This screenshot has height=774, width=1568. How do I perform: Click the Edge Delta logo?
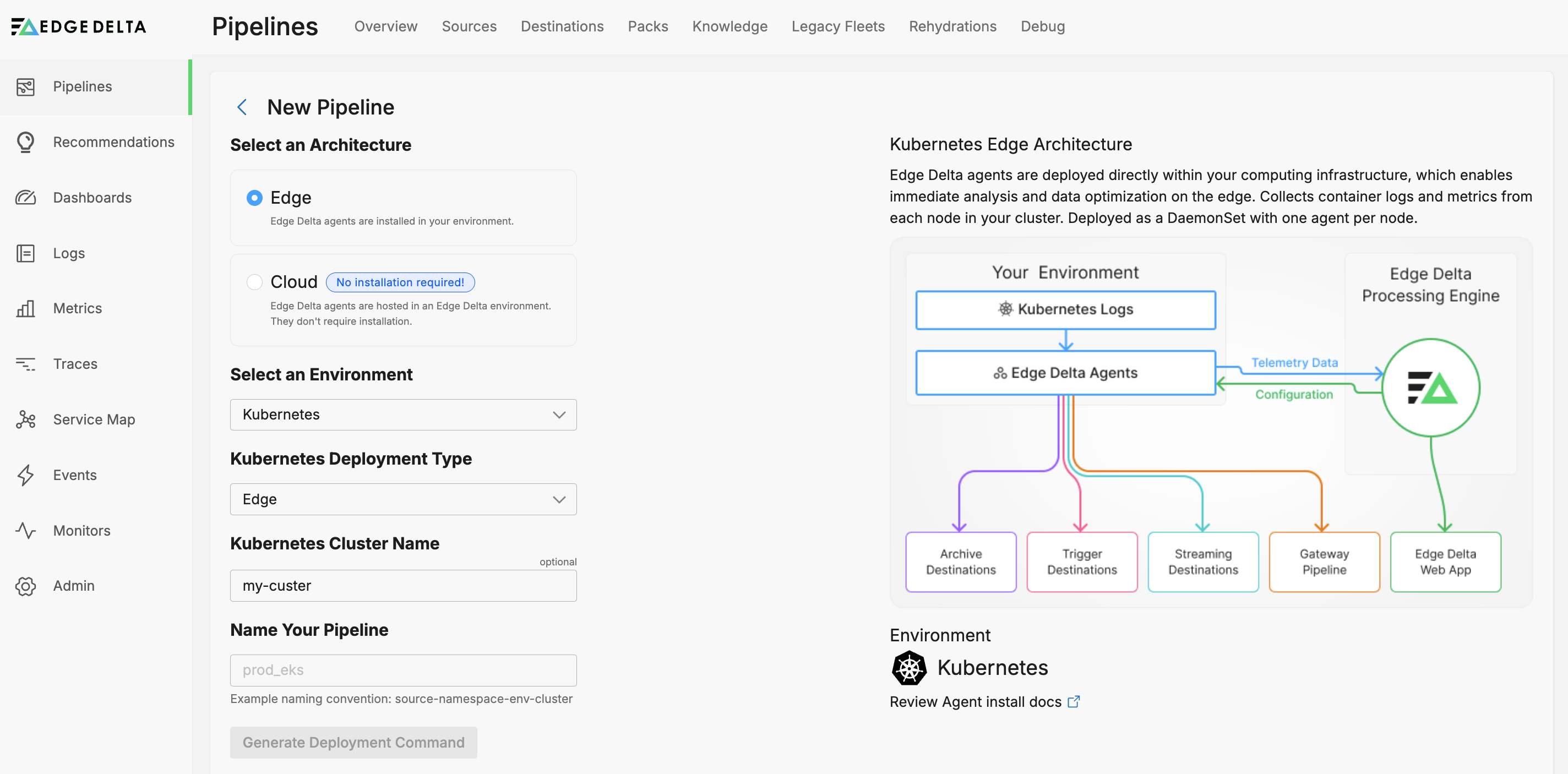tap(79, 27)
